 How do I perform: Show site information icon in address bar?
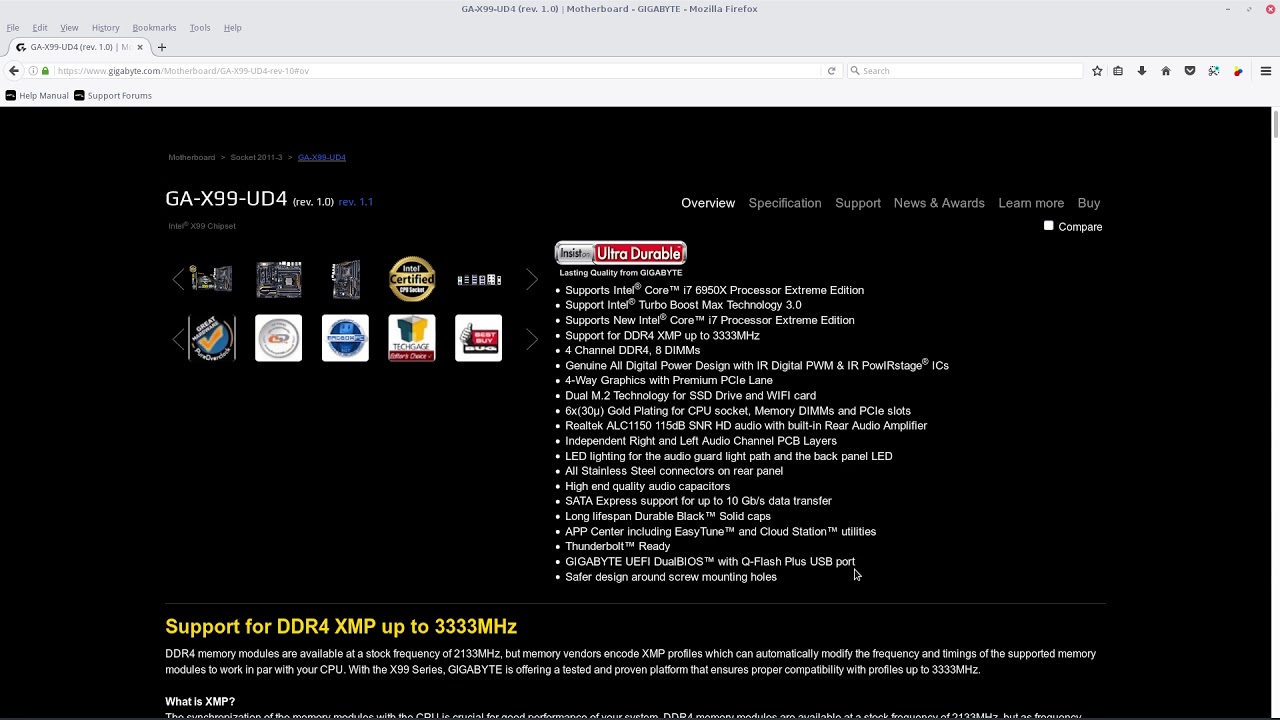[x=33, y=71]
